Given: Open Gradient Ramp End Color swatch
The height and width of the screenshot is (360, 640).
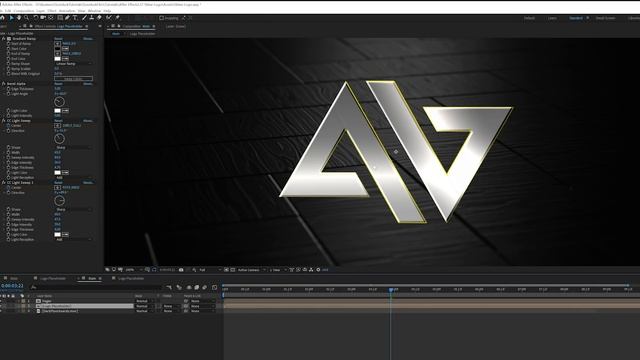Looking at the screenshot, I should [x=58, y=58].
